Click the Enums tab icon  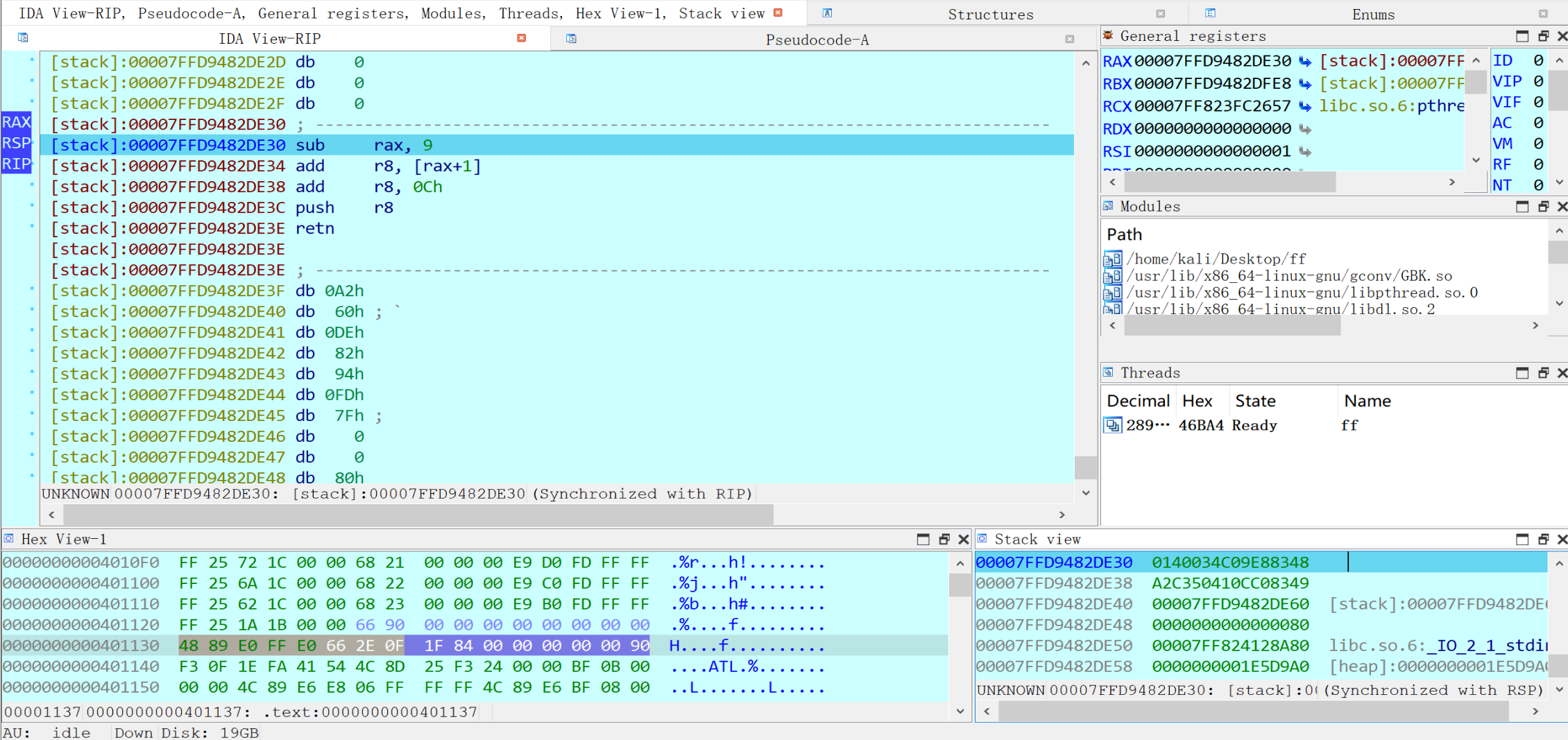click(x=1210, y=13)
